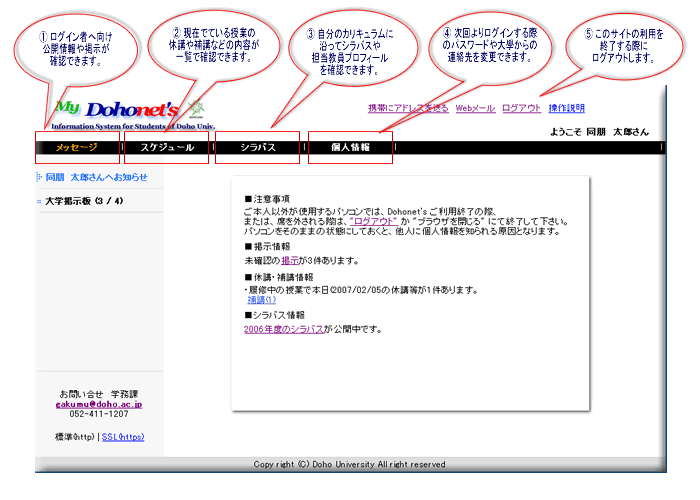The height and width of the screenshot is (500, 700).
Task: Click the Doho University emblem beside logo
Action: tap(197, 109)
